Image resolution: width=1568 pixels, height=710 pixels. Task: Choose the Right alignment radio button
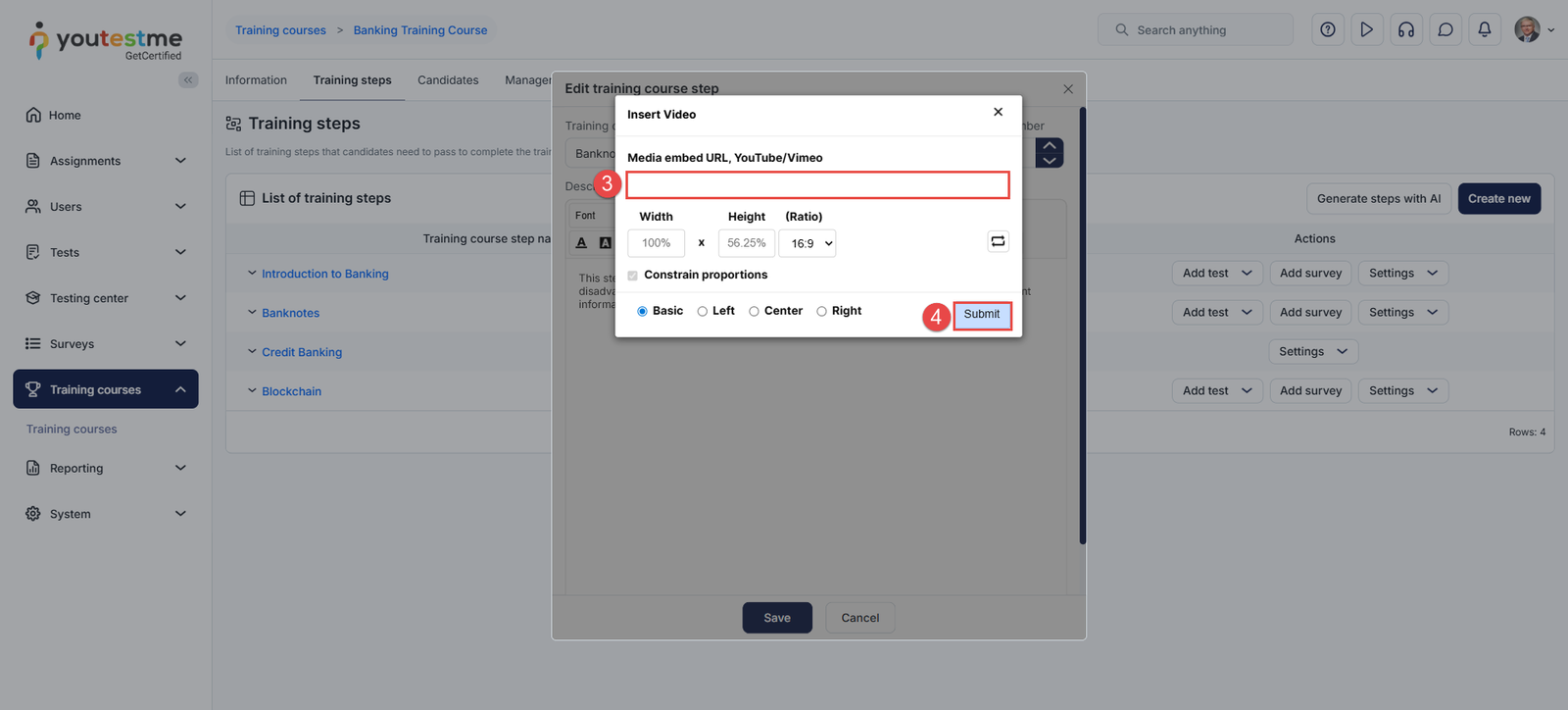tap(821, 312)
